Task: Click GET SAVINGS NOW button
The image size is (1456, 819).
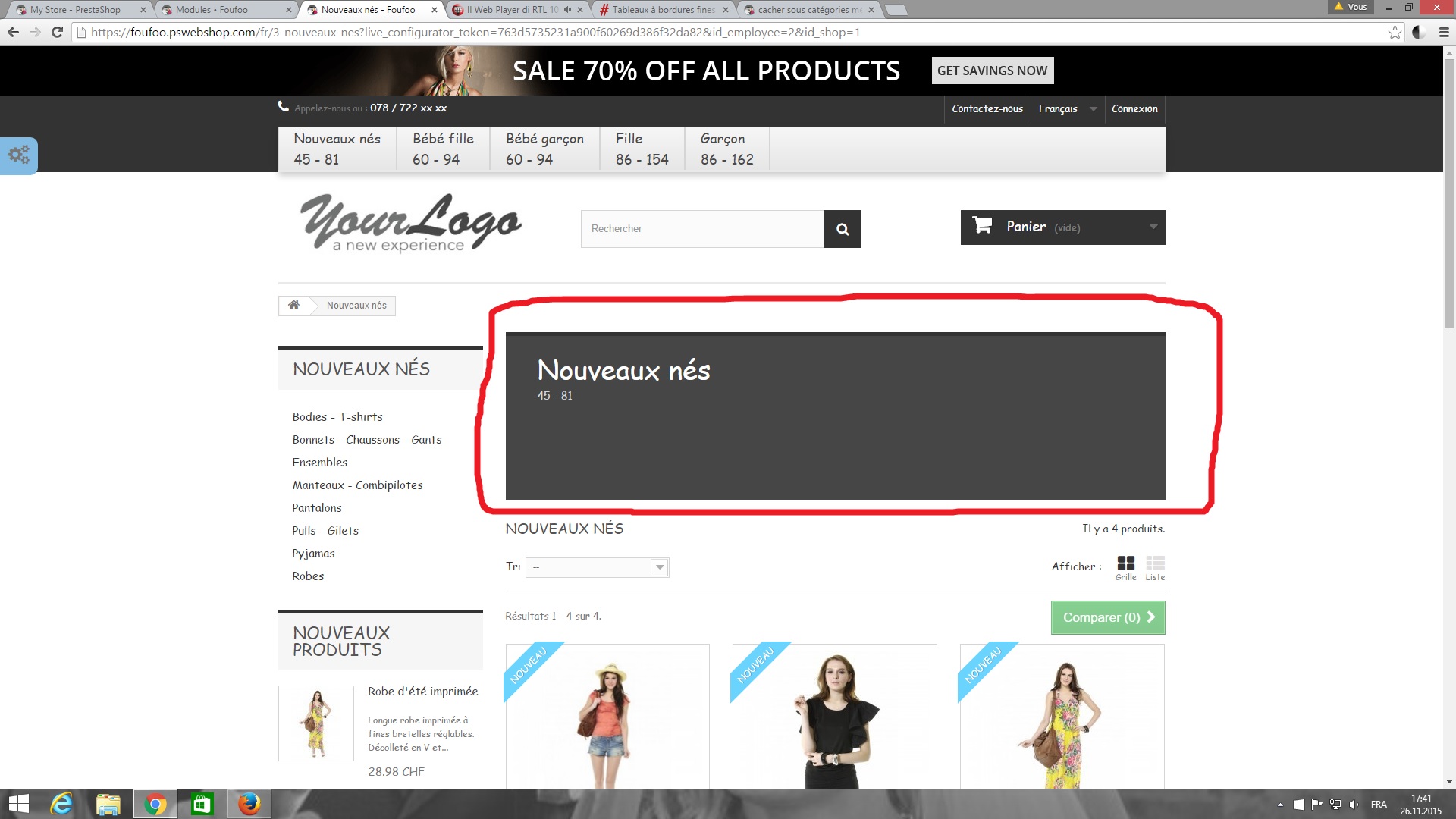Action: click(x=992, y=71)
